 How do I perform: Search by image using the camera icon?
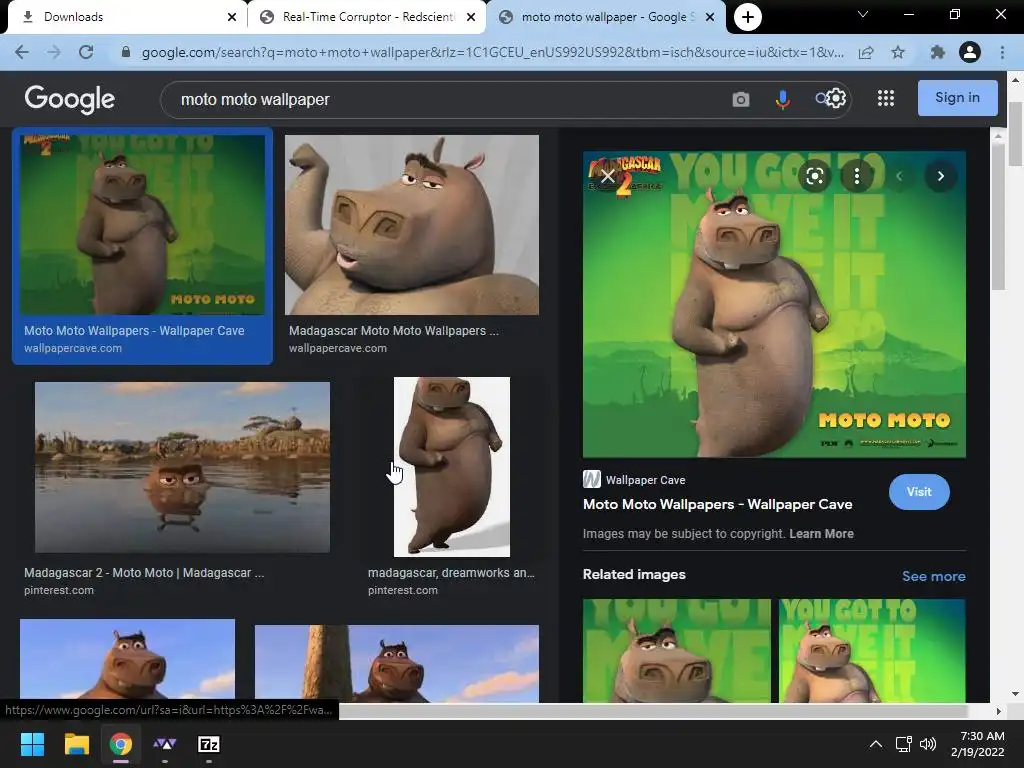tap(741, 99)
